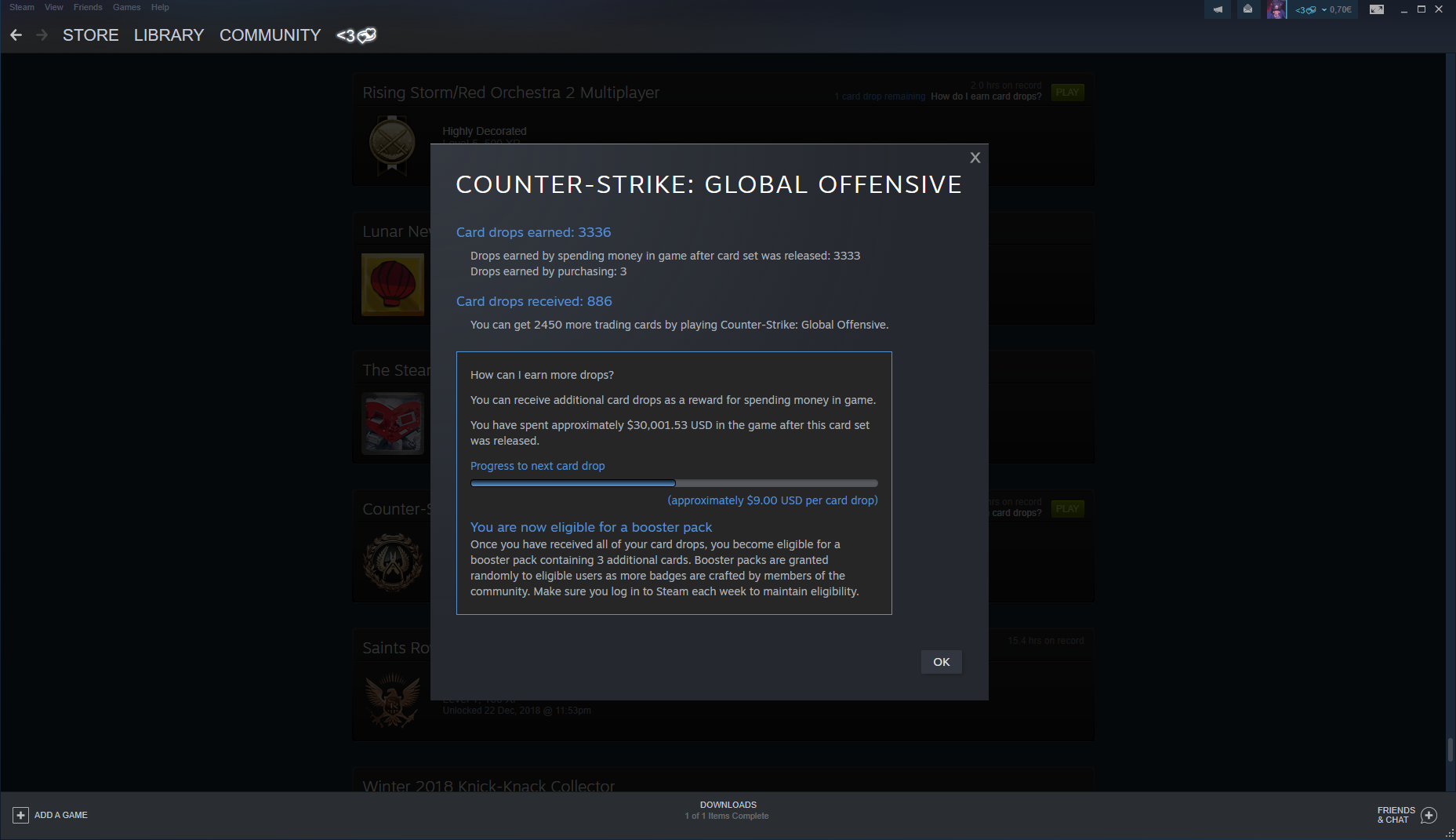Close the Steam window
The width and height of the screenshot is (1456, 840).
click(x=1439, y=9)
